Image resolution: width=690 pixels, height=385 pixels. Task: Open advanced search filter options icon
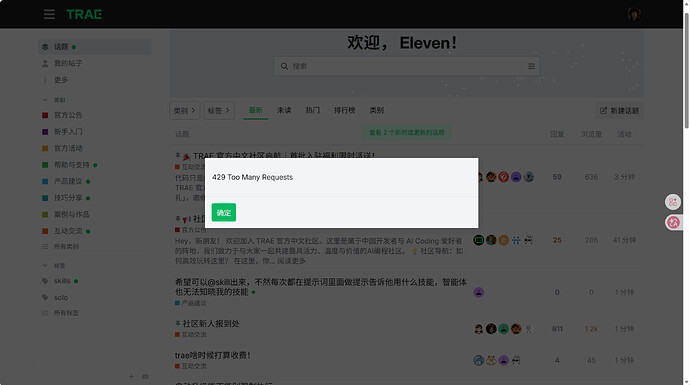click(531, 66)
